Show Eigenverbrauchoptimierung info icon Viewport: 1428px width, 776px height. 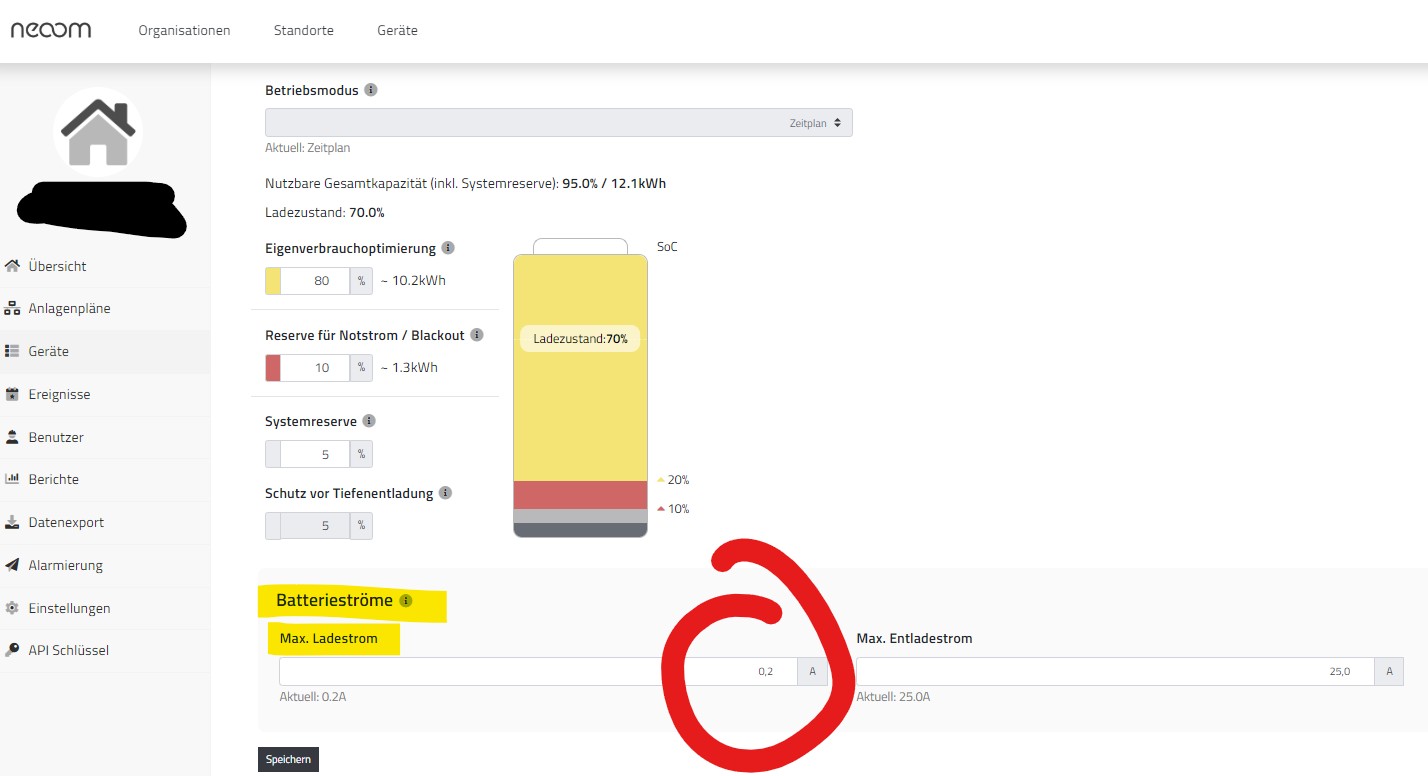tap(448, 248)
